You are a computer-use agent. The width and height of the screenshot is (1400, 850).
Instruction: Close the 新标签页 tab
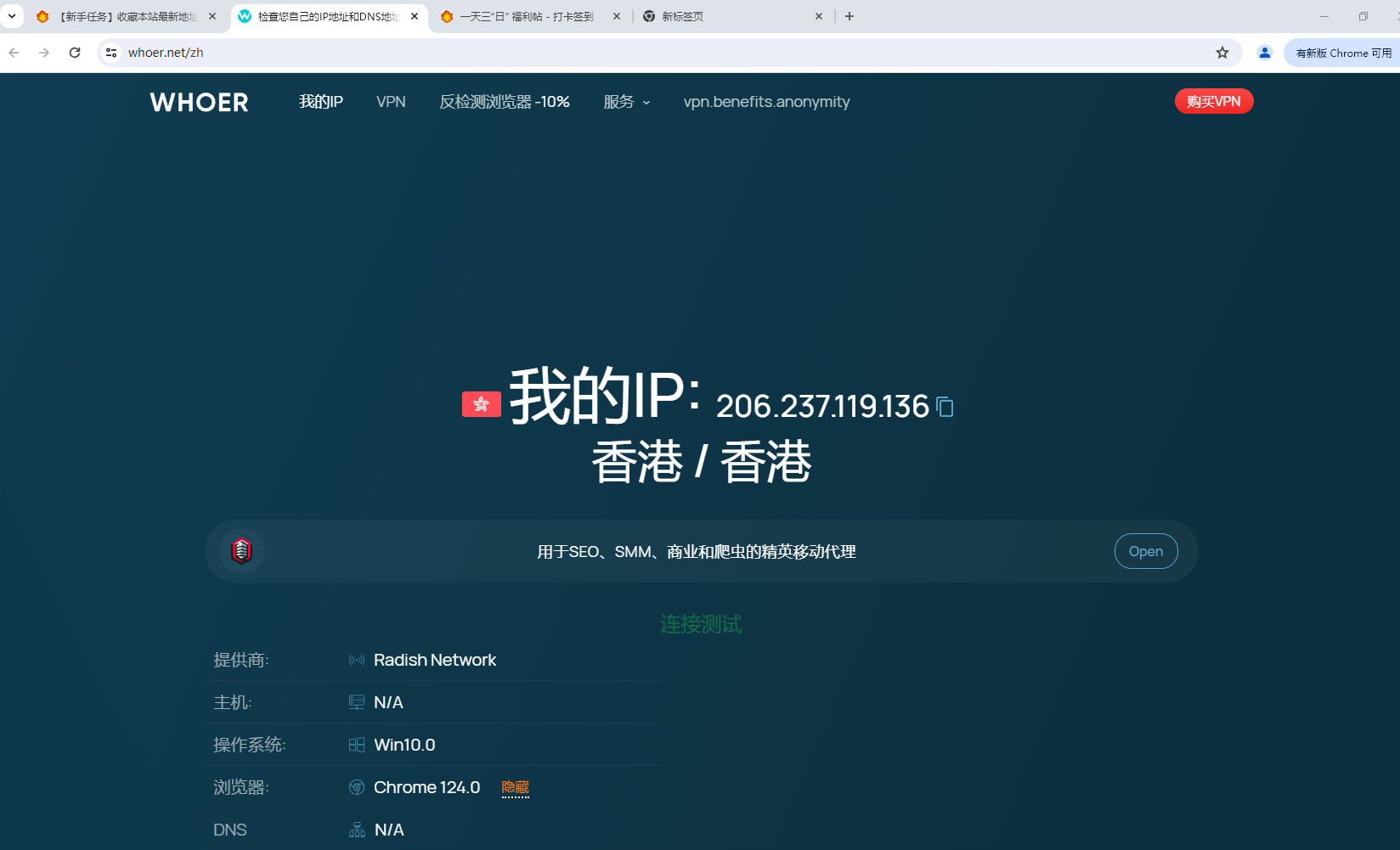point(819,16)
